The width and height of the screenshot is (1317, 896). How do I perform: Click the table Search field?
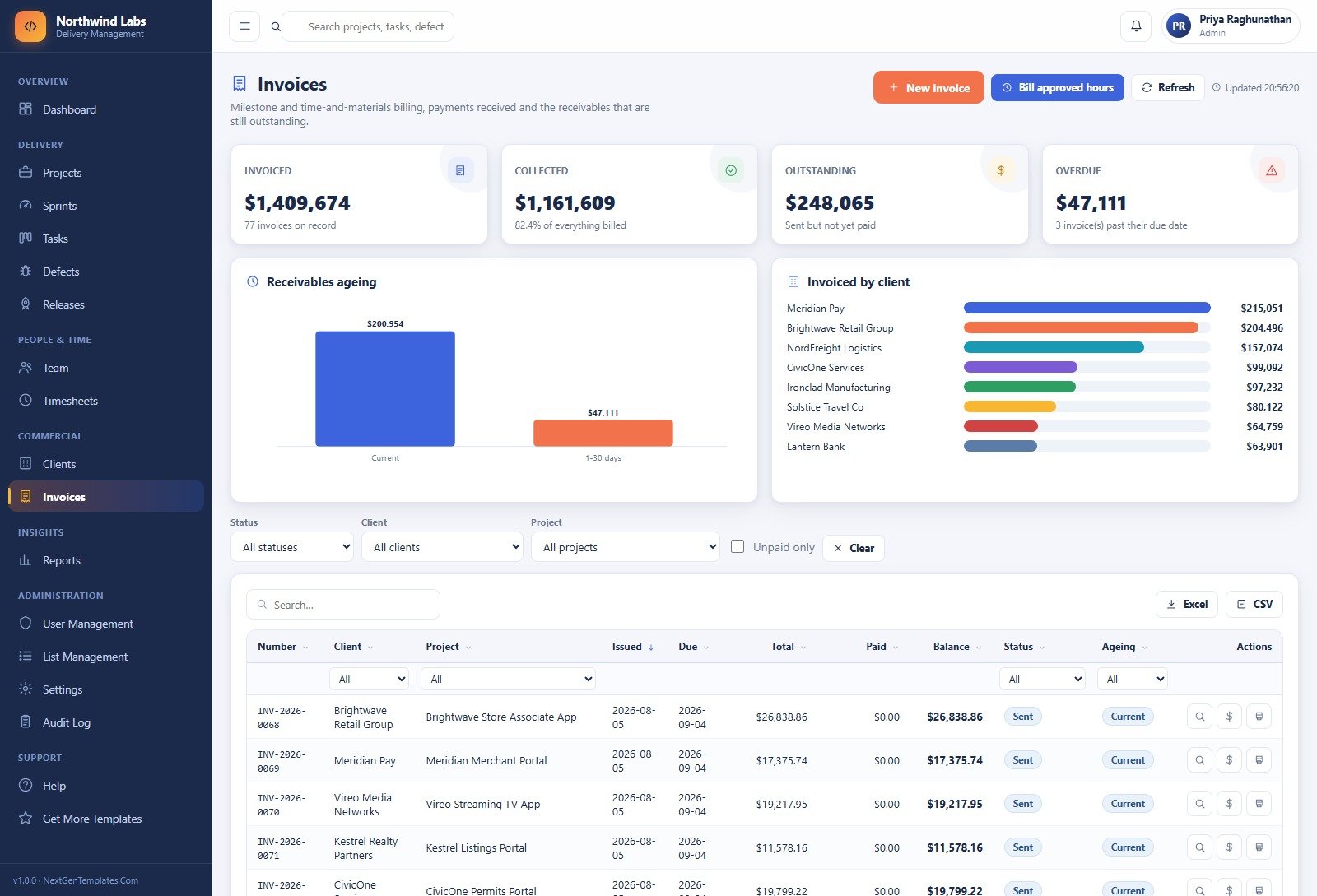tap(343, 605)
